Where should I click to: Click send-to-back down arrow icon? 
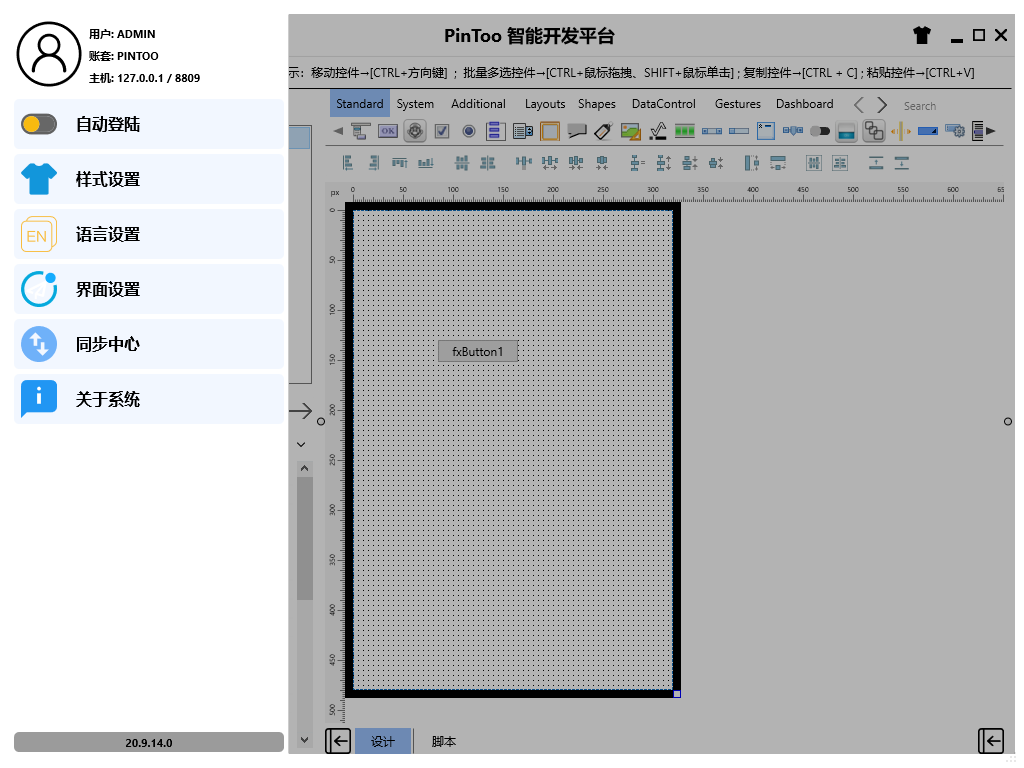[x=902, y=163]
